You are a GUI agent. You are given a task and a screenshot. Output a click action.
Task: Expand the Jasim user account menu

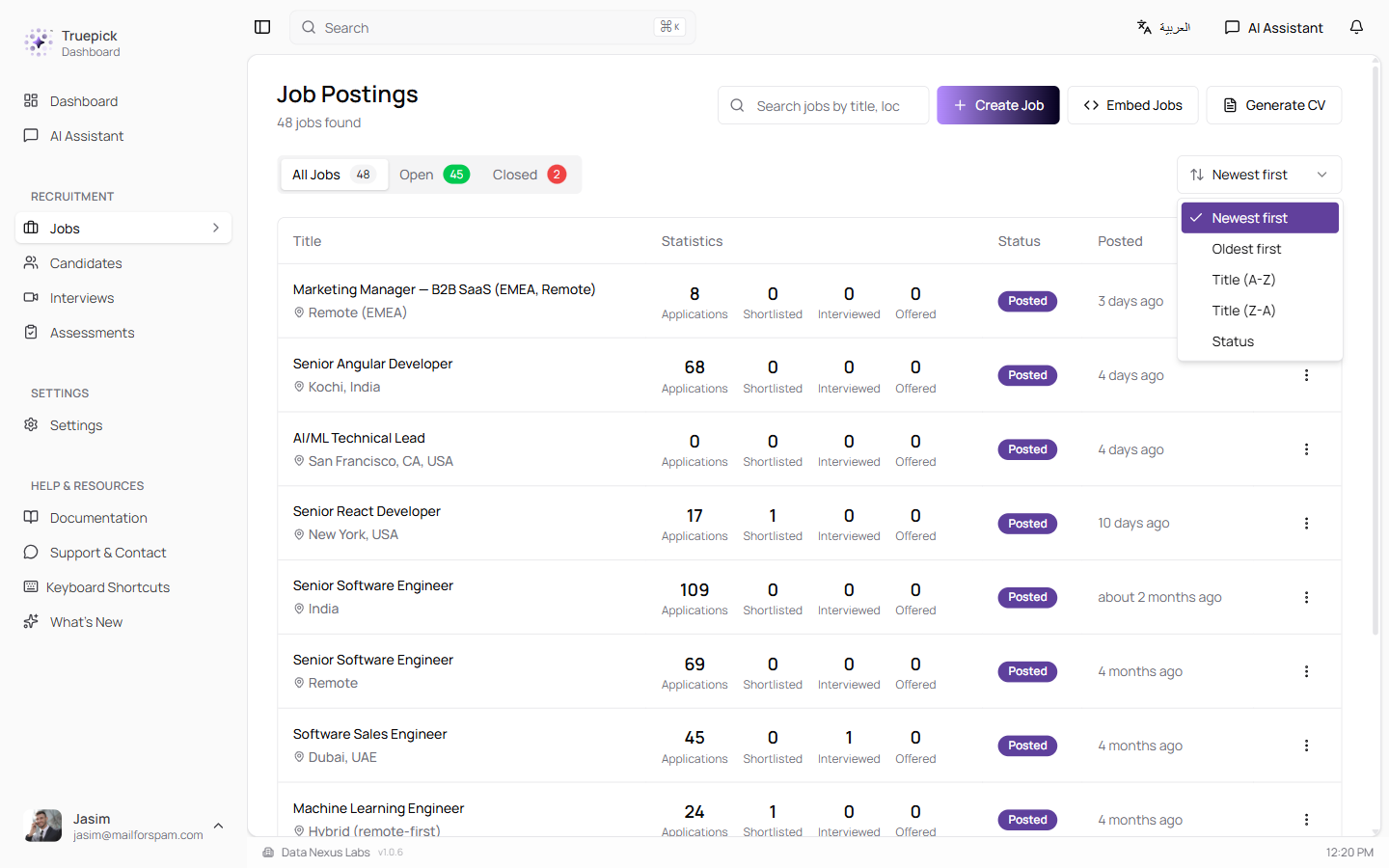click(218, 827)
